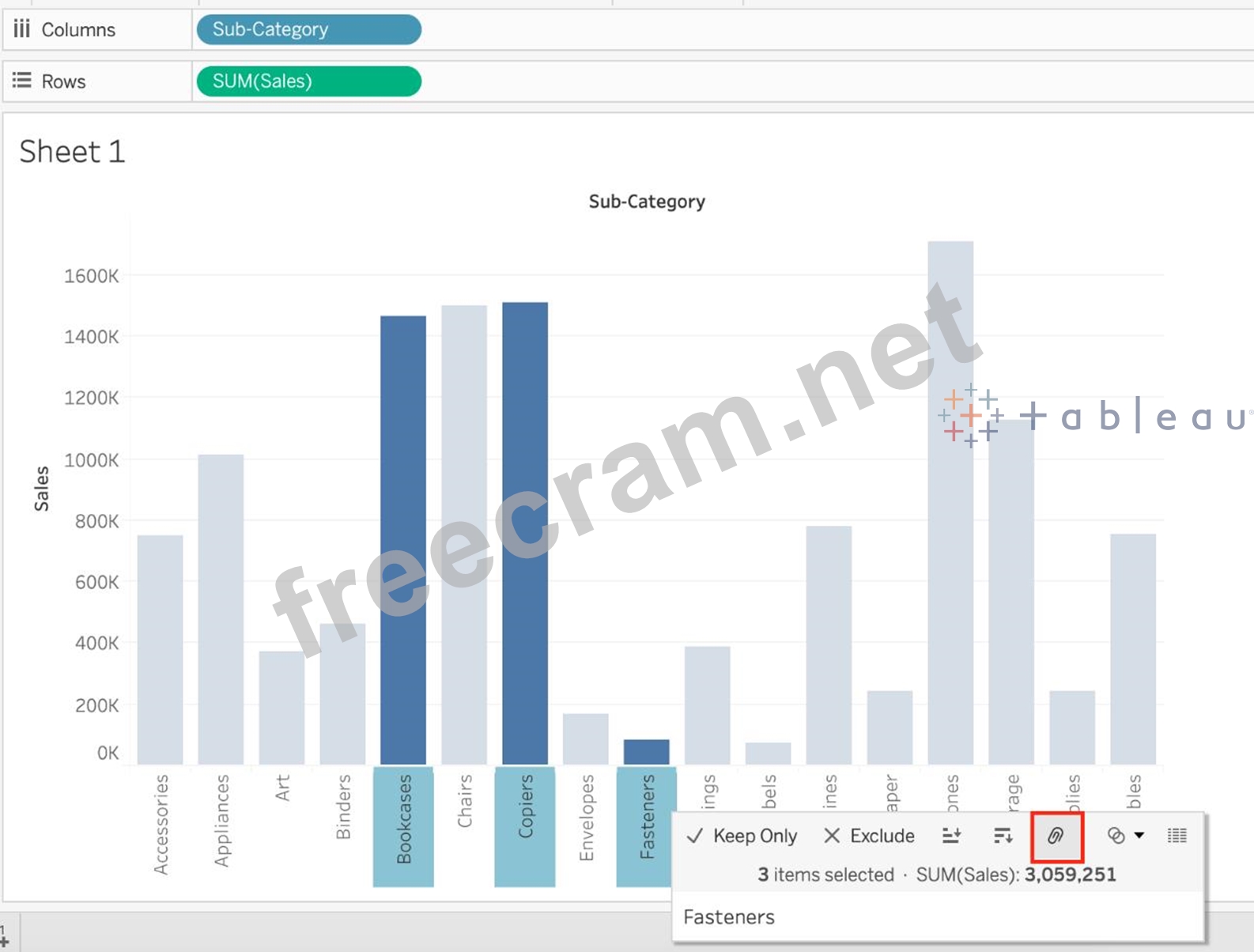Open the dropdown arrow beside the set icon
Image resolution: width=1254 pixels, height=952 pixels.
(1139, 836)
